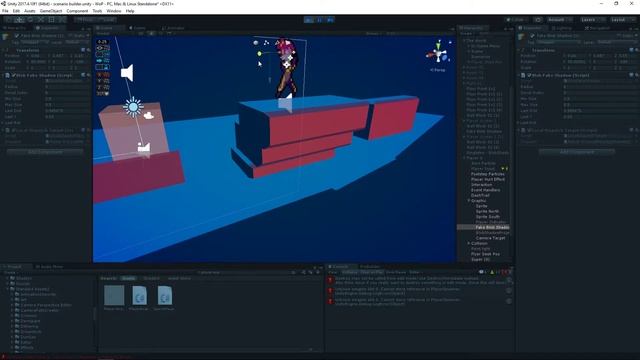Select Camera Target in Hierarchy
This screenshot has width=640, height=360.
click(x=490, y=238)
